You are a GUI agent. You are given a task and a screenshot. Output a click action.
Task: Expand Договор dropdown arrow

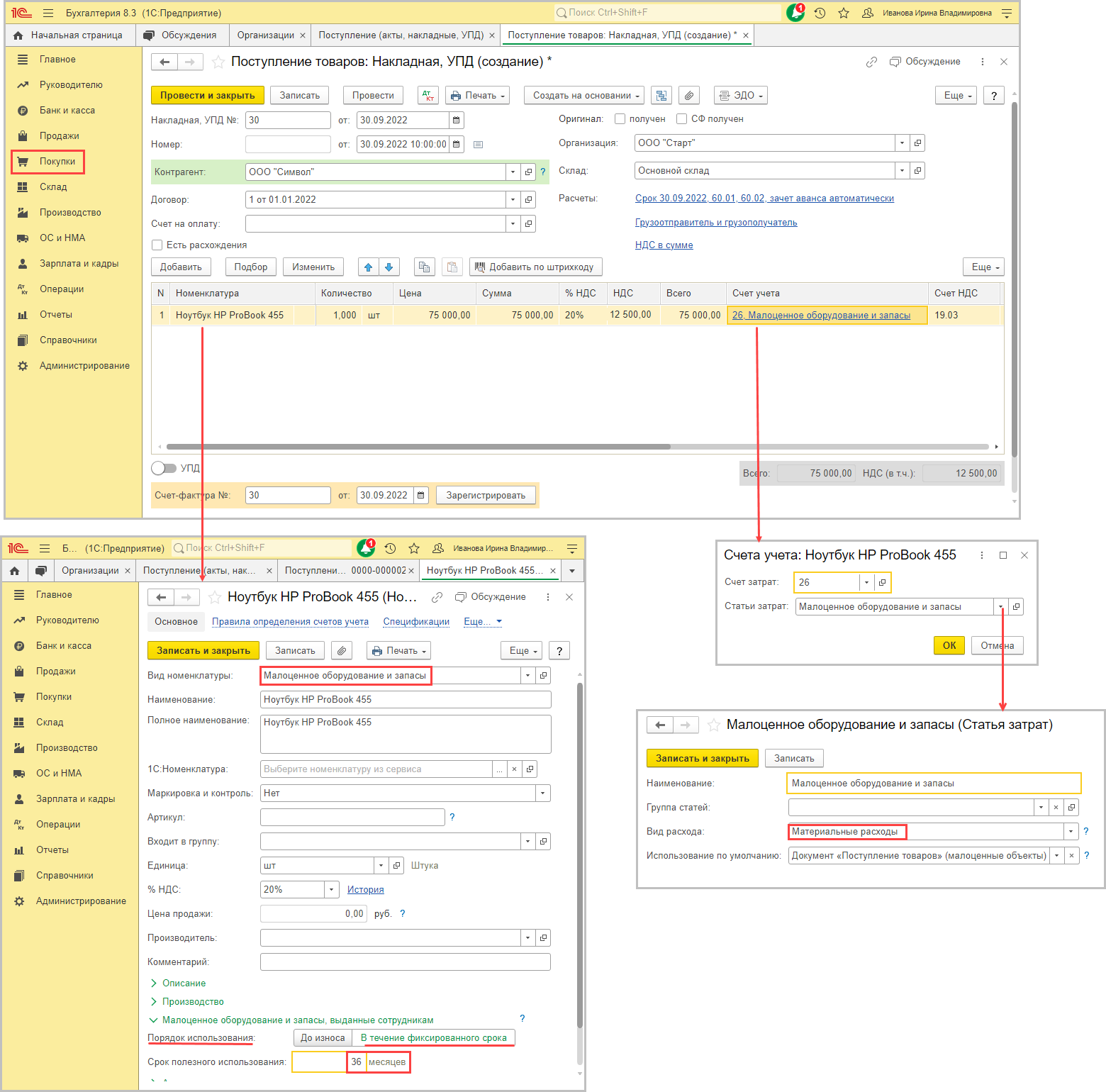(513, 200)
